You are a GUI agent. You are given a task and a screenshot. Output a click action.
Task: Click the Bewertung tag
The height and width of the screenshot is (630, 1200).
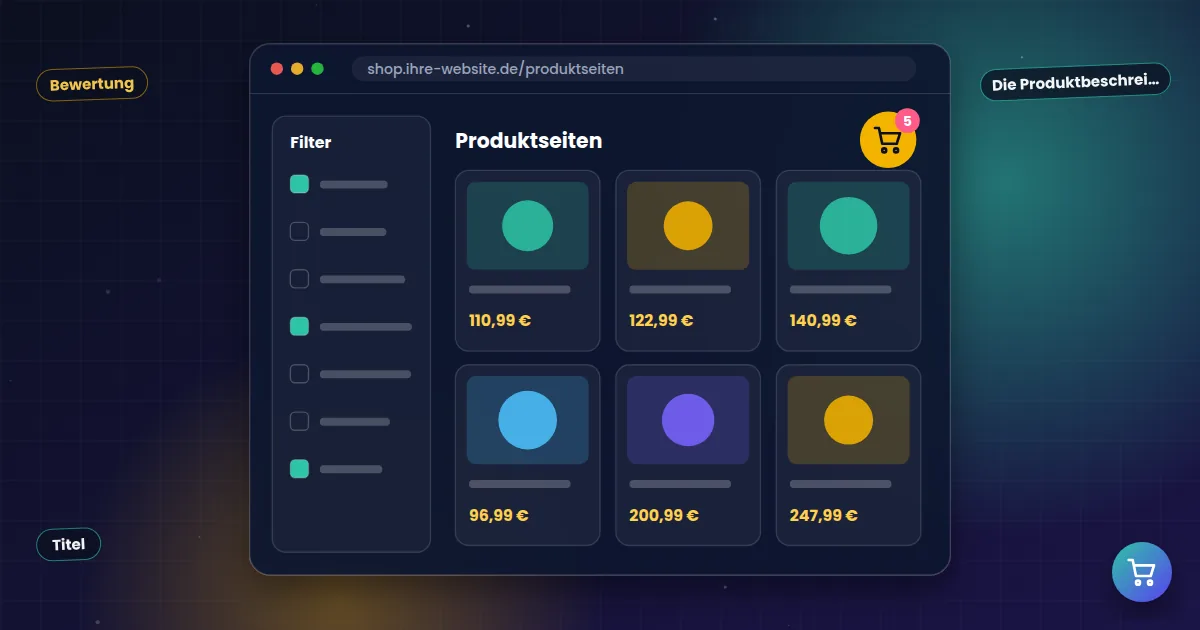[x=92, y=84]
